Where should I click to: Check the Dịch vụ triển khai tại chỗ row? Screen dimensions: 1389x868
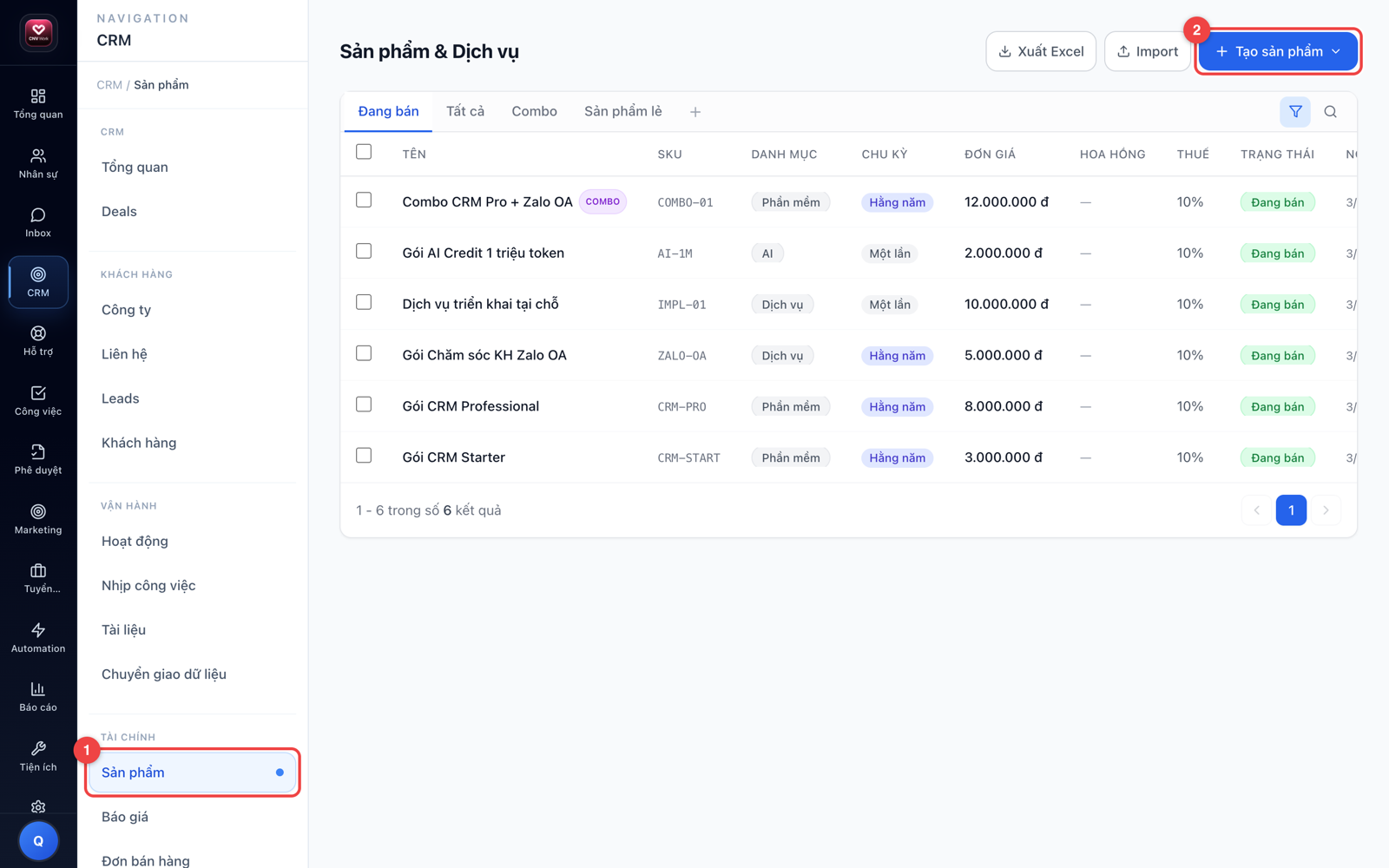[x=364, y=302]
